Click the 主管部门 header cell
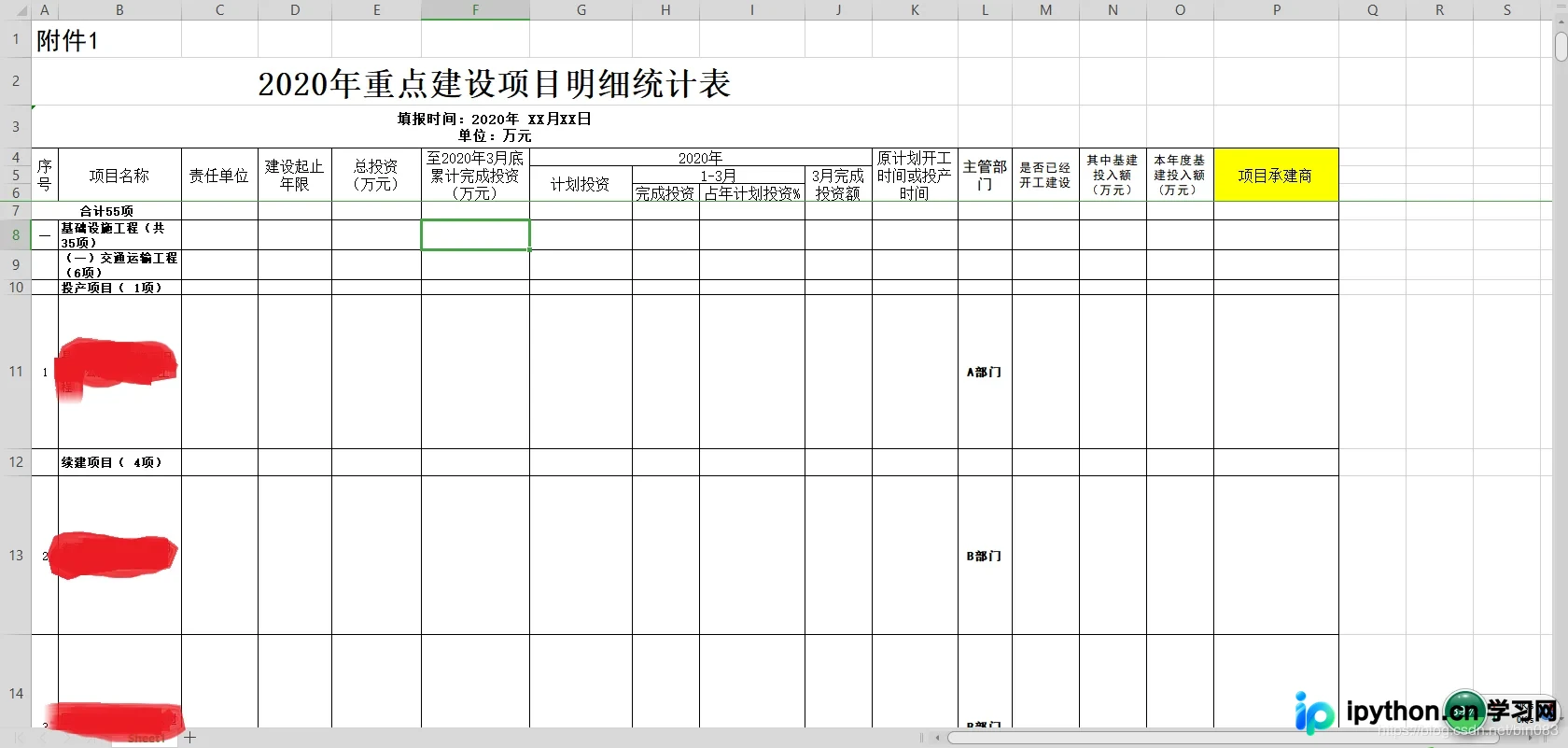 (x=985, y=175)
